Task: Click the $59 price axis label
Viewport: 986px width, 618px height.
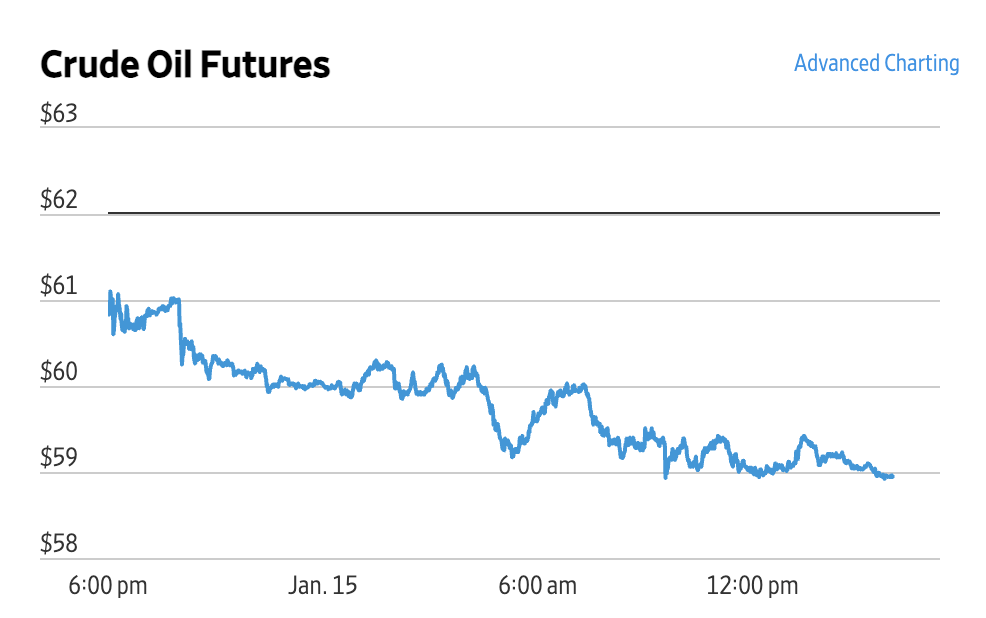Action: pos(59,459)
